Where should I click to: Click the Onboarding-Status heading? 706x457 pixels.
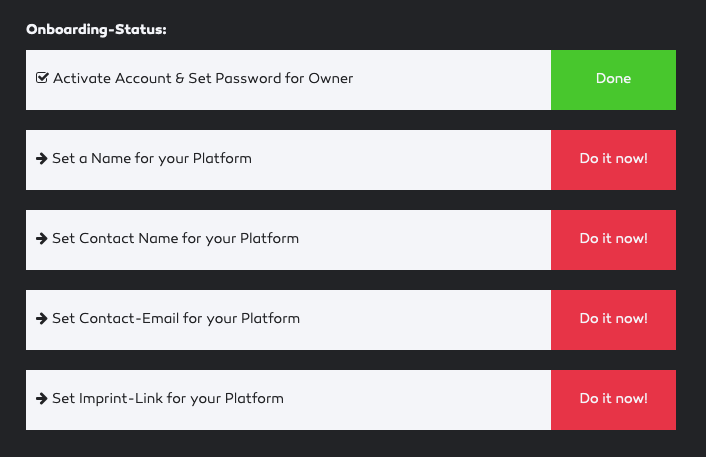tap(96, 29)
